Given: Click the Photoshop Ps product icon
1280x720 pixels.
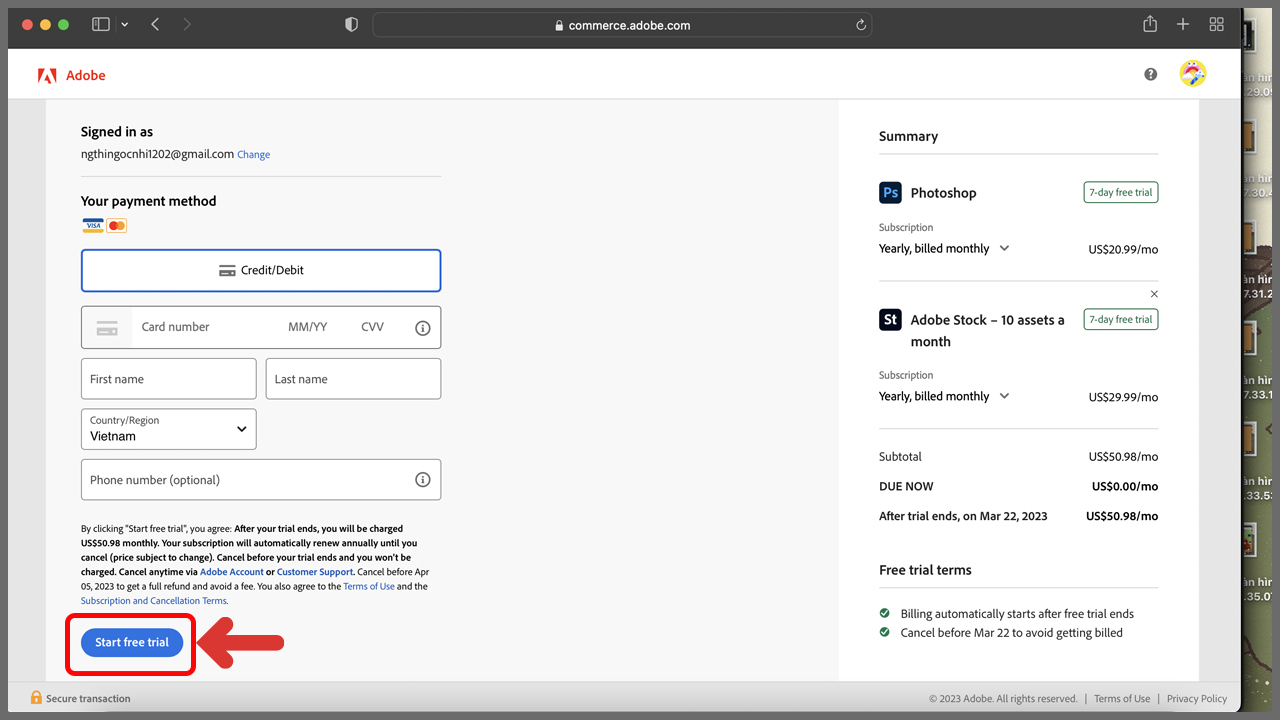Looking at the screenshot, I should pos(890,193).
